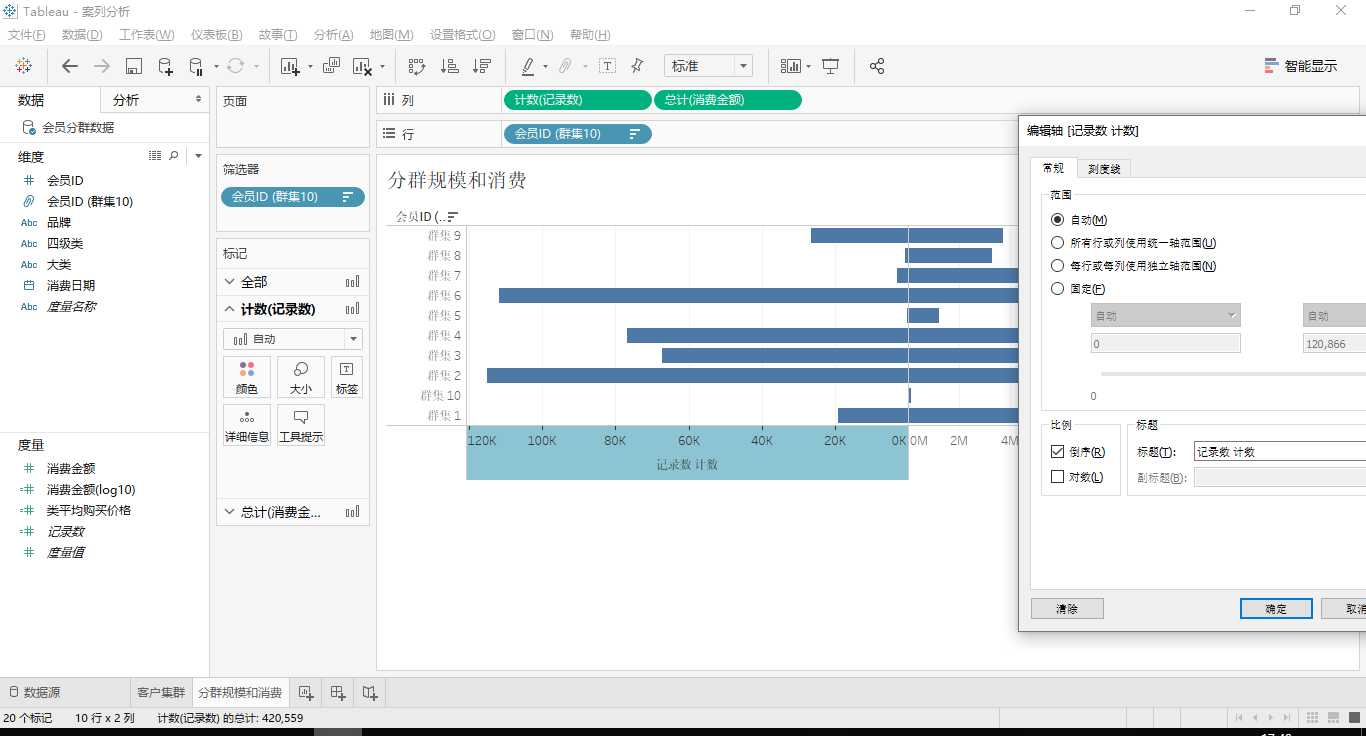Screen dimensions: 1366x736
Task: Select the 固定 (Fixed) range radio button
Action: [x=1057, y=289]
